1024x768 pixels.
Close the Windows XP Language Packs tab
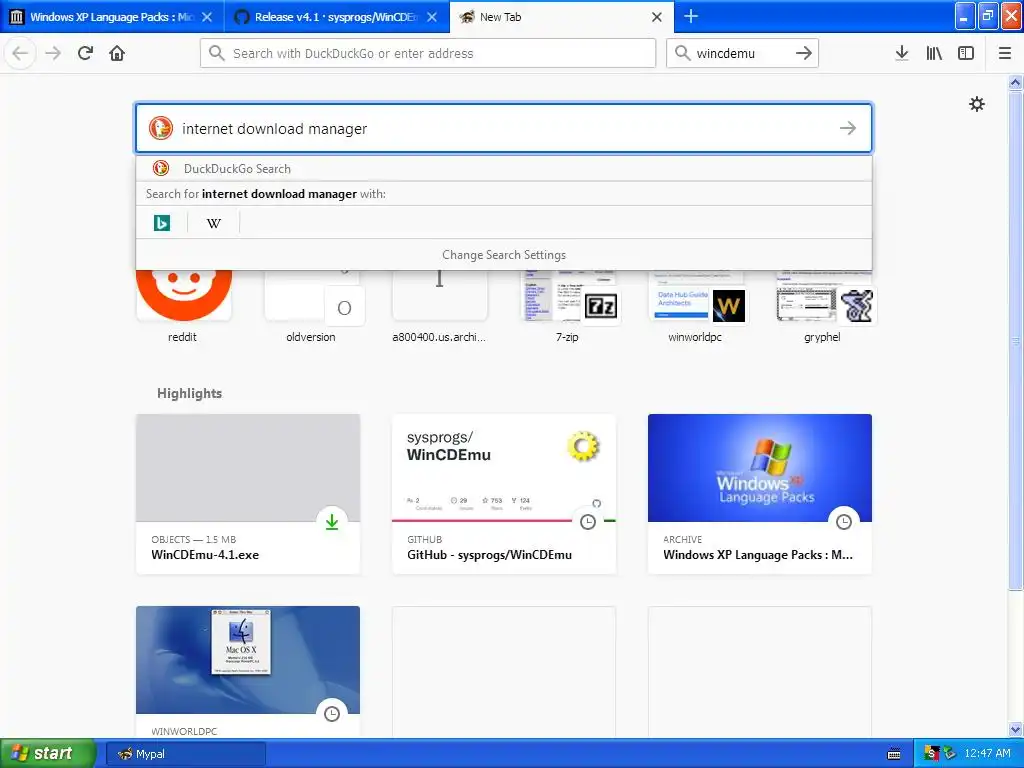coord(206,17)
